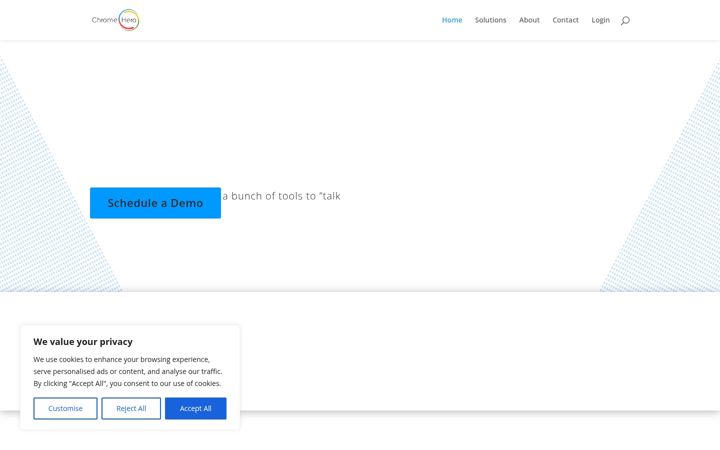720x450 pixels.
Task: Reject all cookies
Action: [131, 408]
